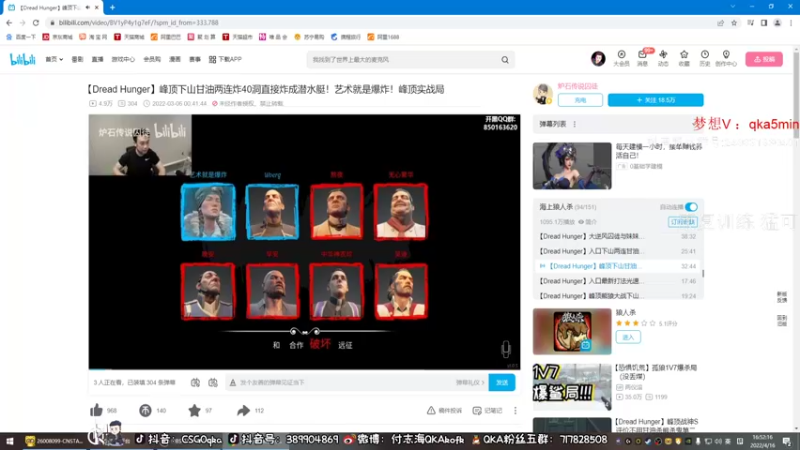800x450 pixels.
Task: Open the 收藏 favorites star icon
Action: click(684, 58)
